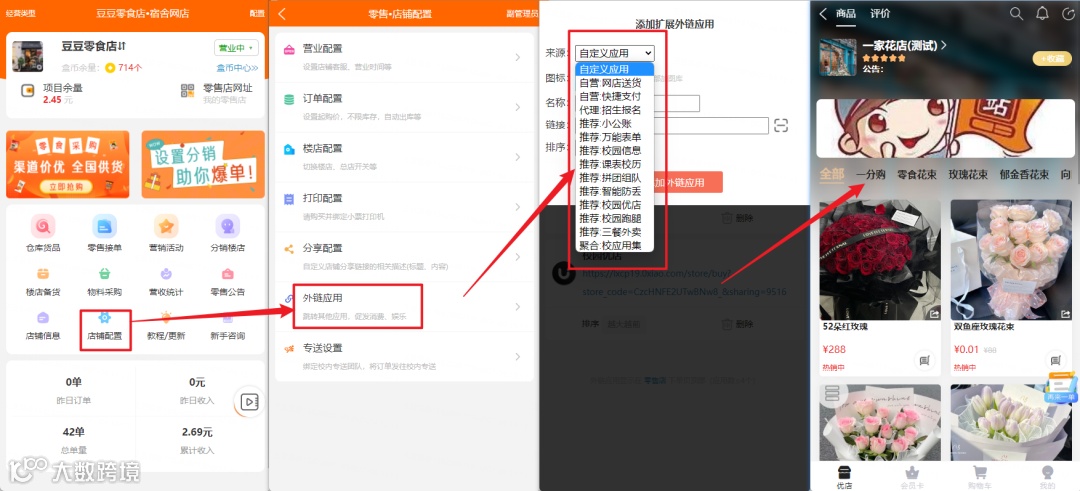Click the scan icon beside 链接 field

pos(780,125)
